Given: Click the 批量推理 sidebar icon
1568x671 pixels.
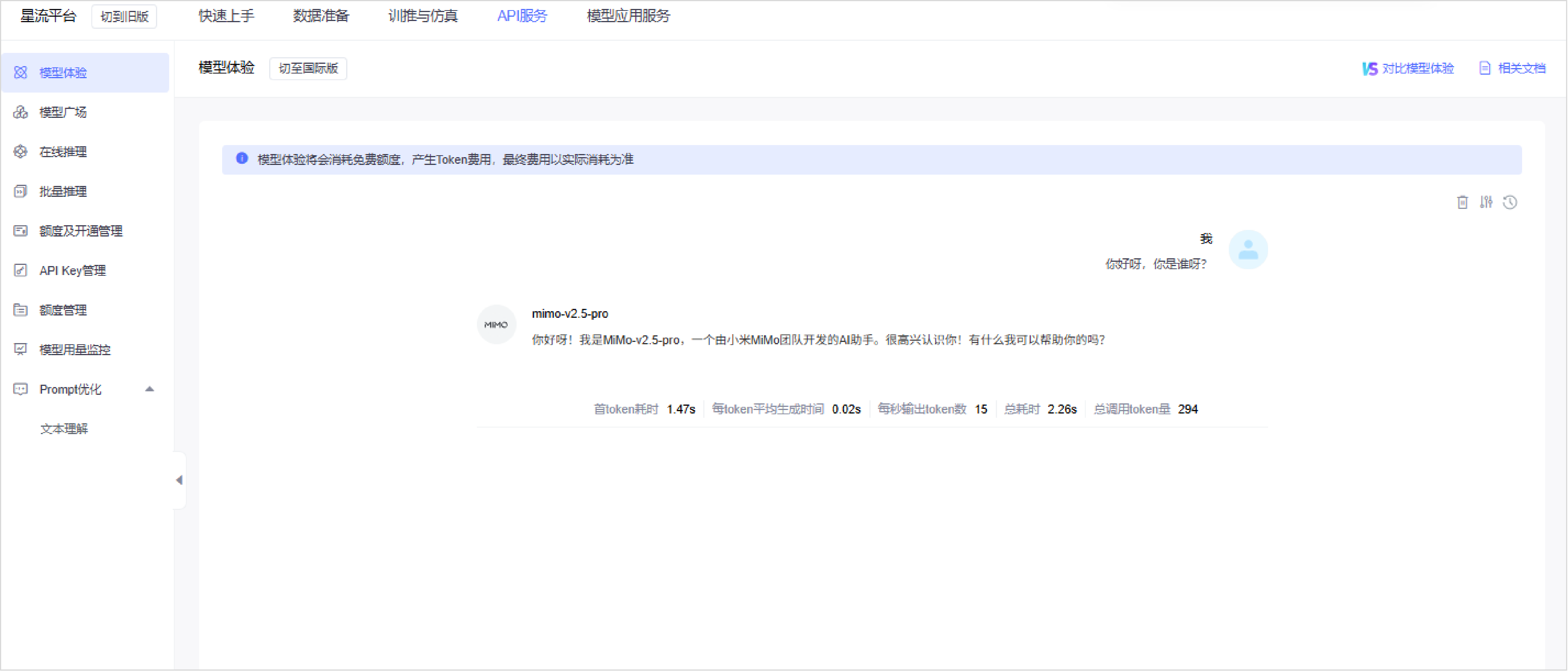Looking at the screenshot, I should [x=21, y=191].
